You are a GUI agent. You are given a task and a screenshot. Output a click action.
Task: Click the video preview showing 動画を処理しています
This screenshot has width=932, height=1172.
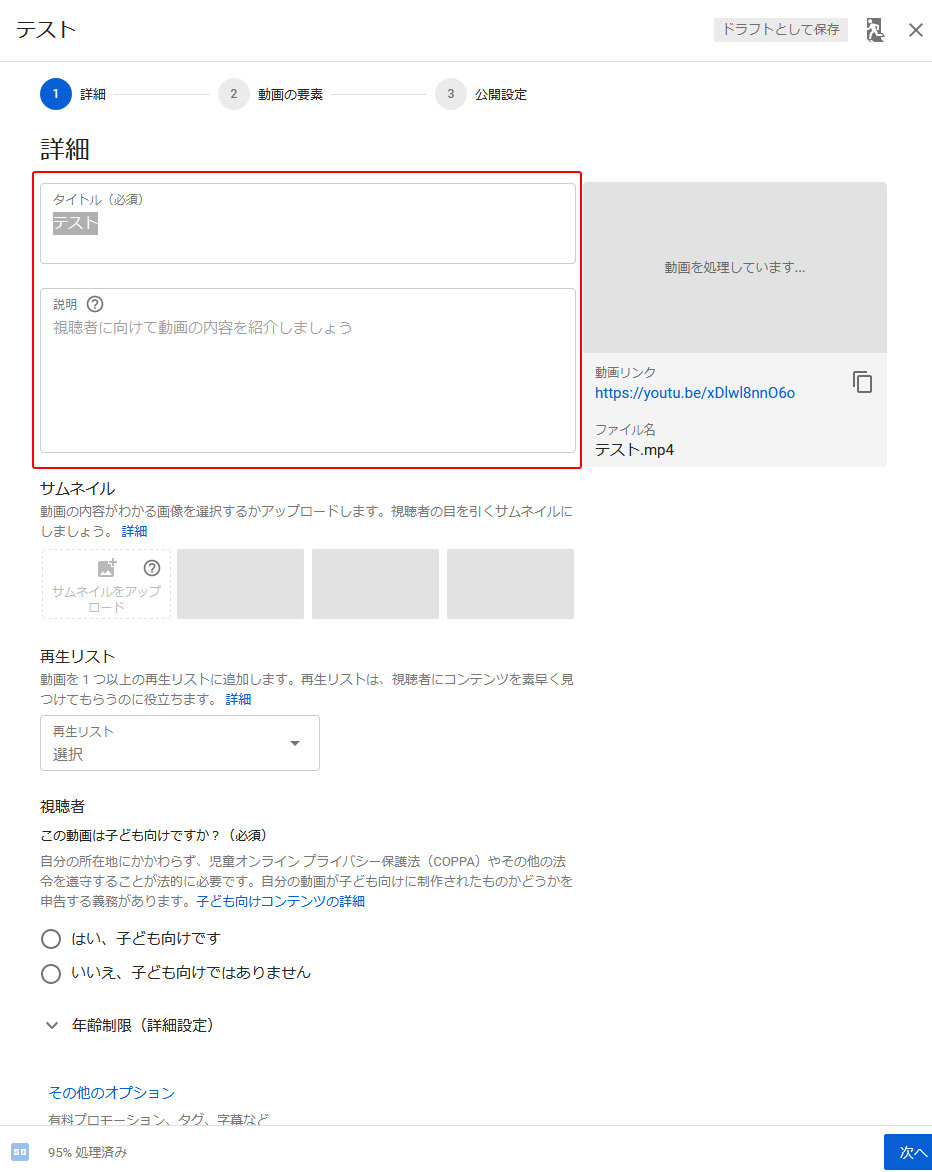pos(735,268)
